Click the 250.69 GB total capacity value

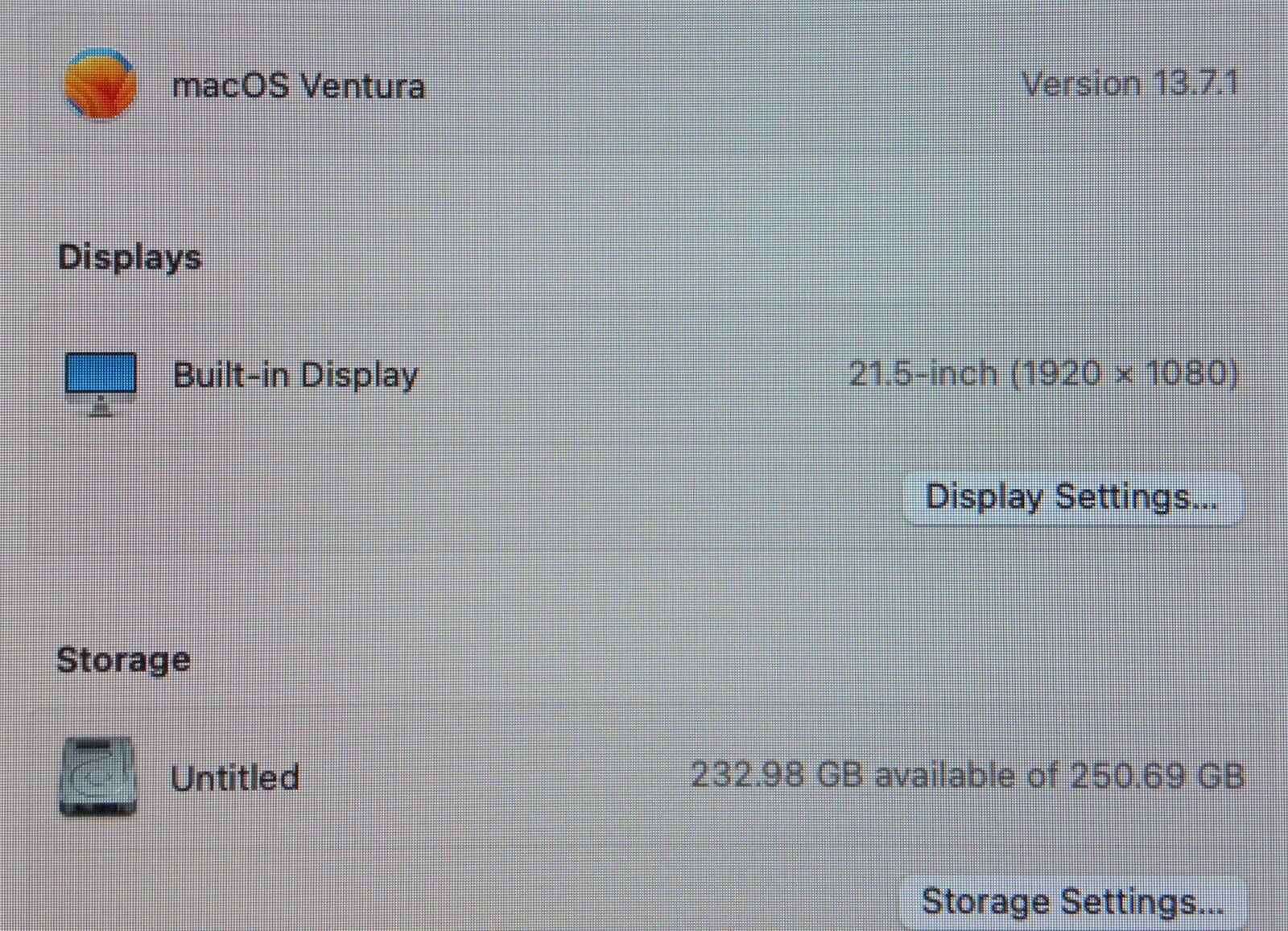click(x=1157, y=776)
